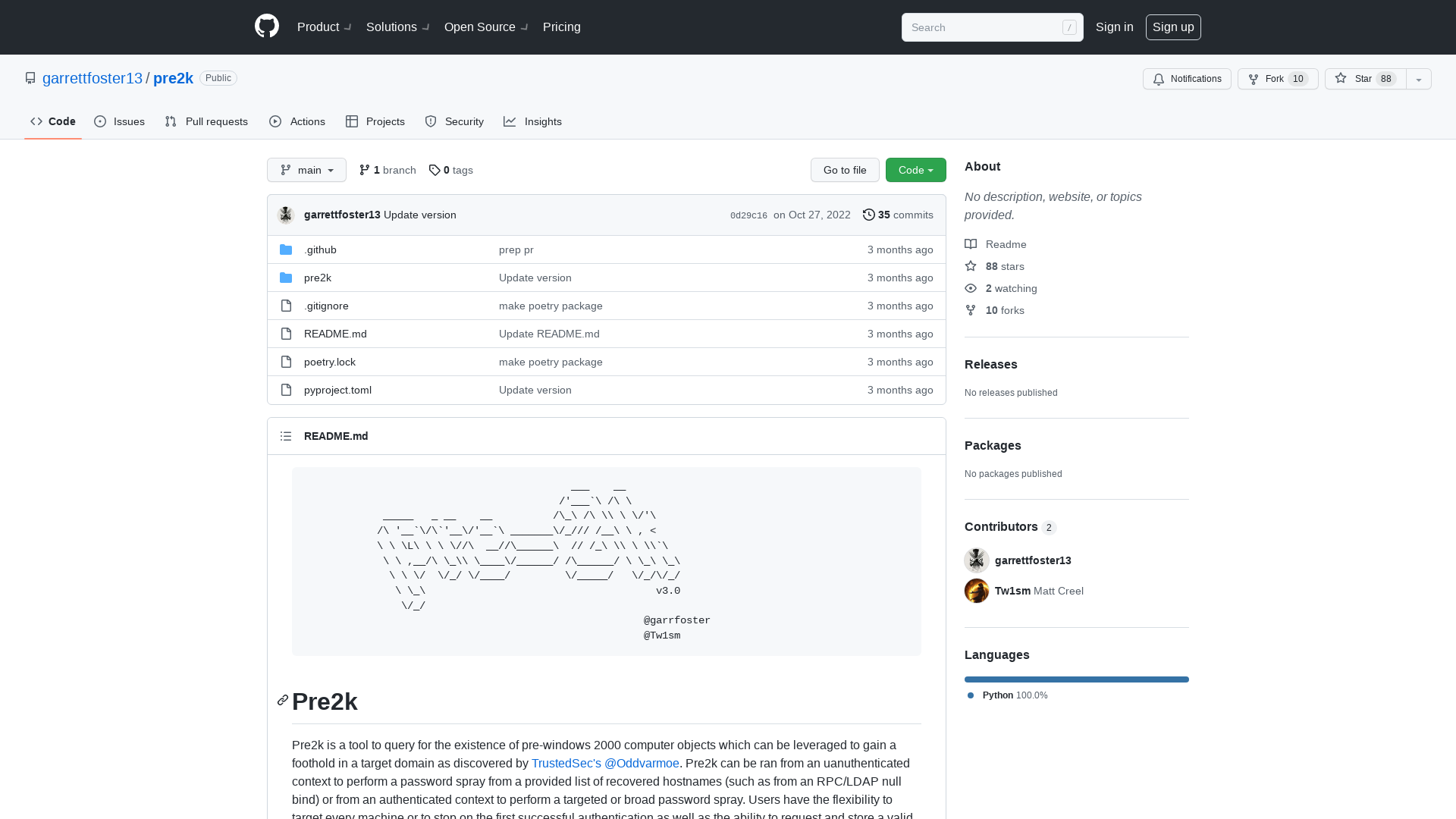Click the README.md file icon in list
This screenshot has width=1456, height=819.
pos(286,334)
